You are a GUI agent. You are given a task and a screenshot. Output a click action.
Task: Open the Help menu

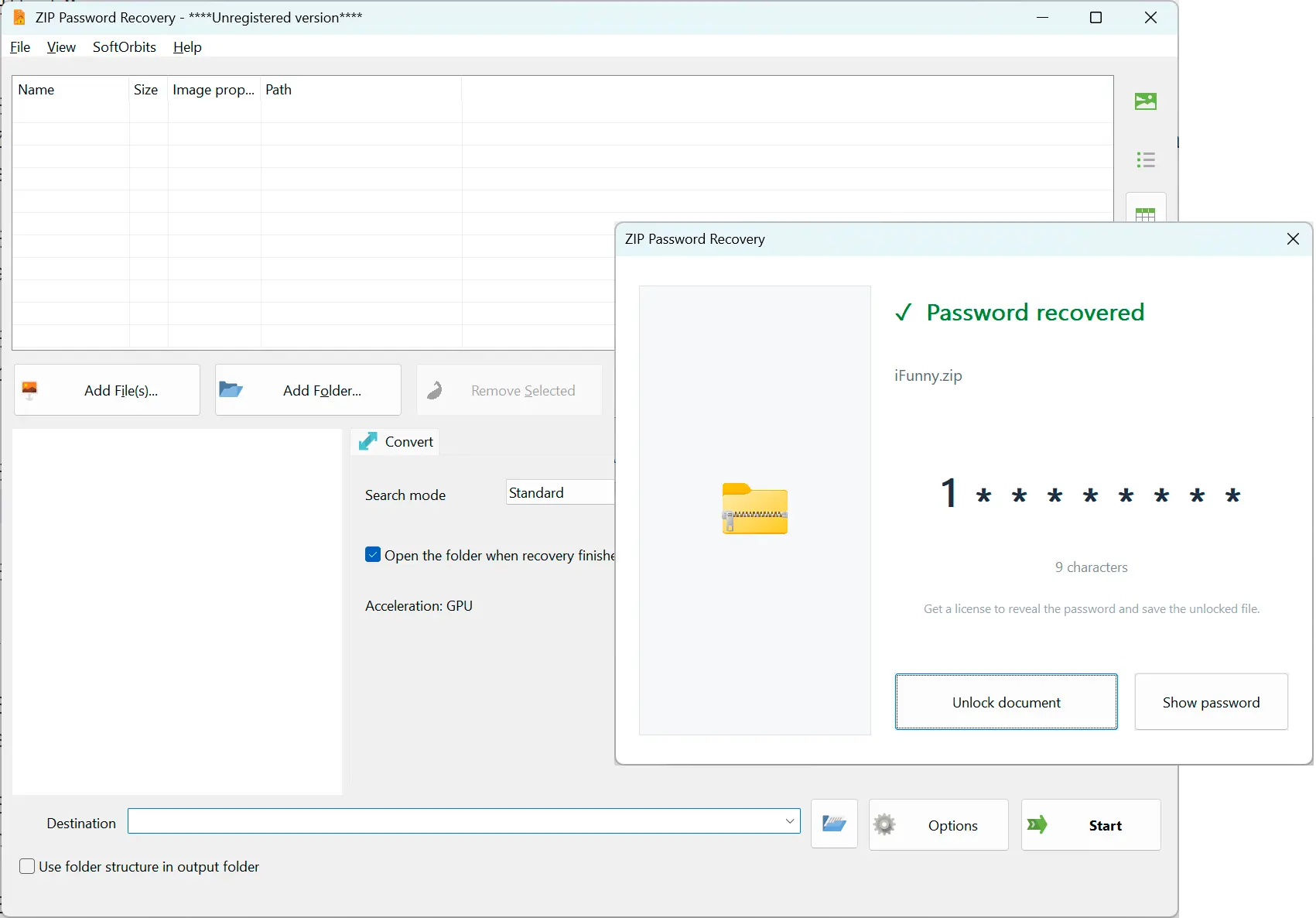(x=187, y=47)
